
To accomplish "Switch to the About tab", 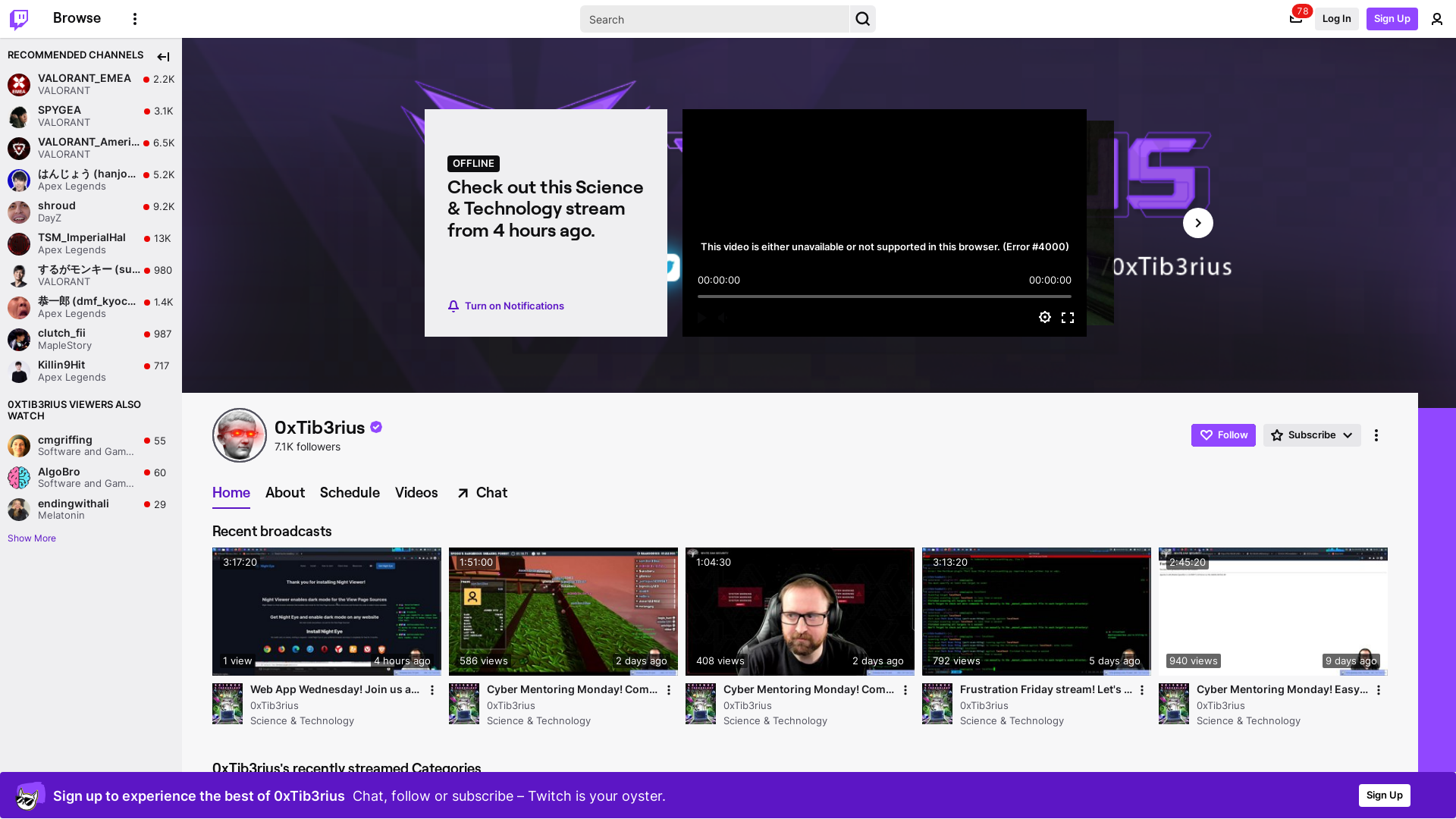I will pos(285,493).
